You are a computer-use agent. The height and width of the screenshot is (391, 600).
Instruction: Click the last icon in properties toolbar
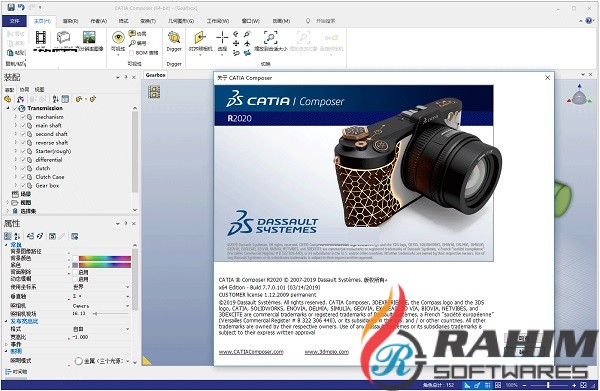click(75, 236)
